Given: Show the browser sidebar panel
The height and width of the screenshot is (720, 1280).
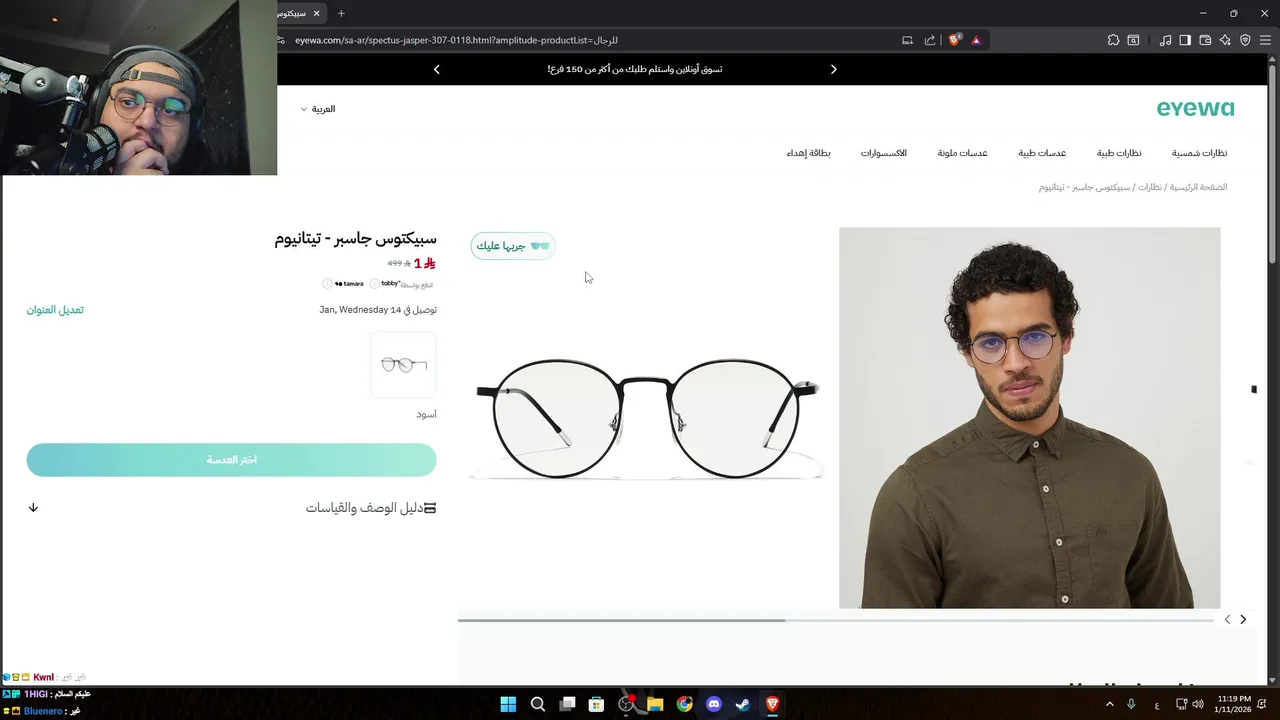Looking at the screenshot, I should [1185, 40].
